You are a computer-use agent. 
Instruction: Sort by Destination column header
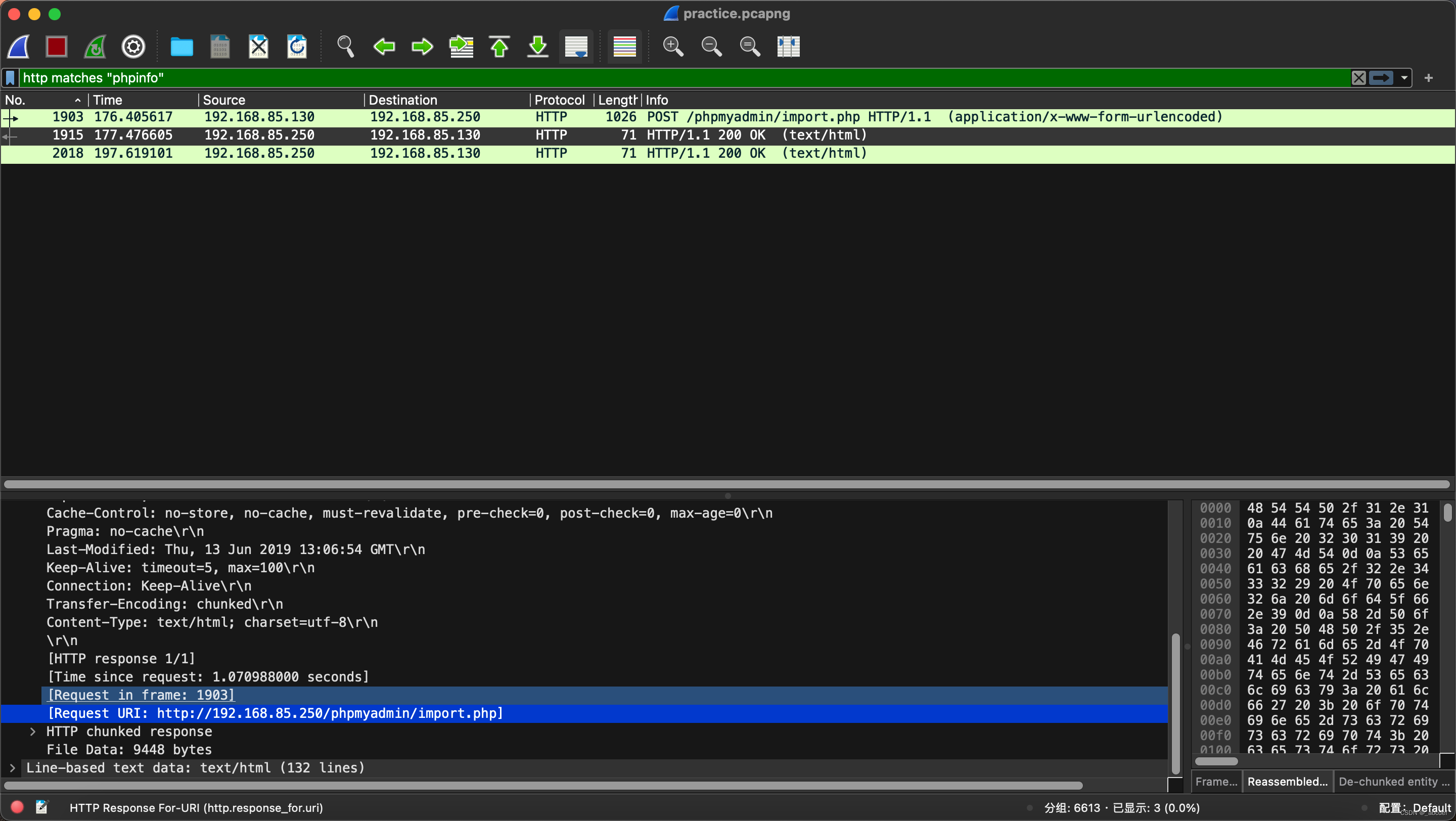(446, 100)
